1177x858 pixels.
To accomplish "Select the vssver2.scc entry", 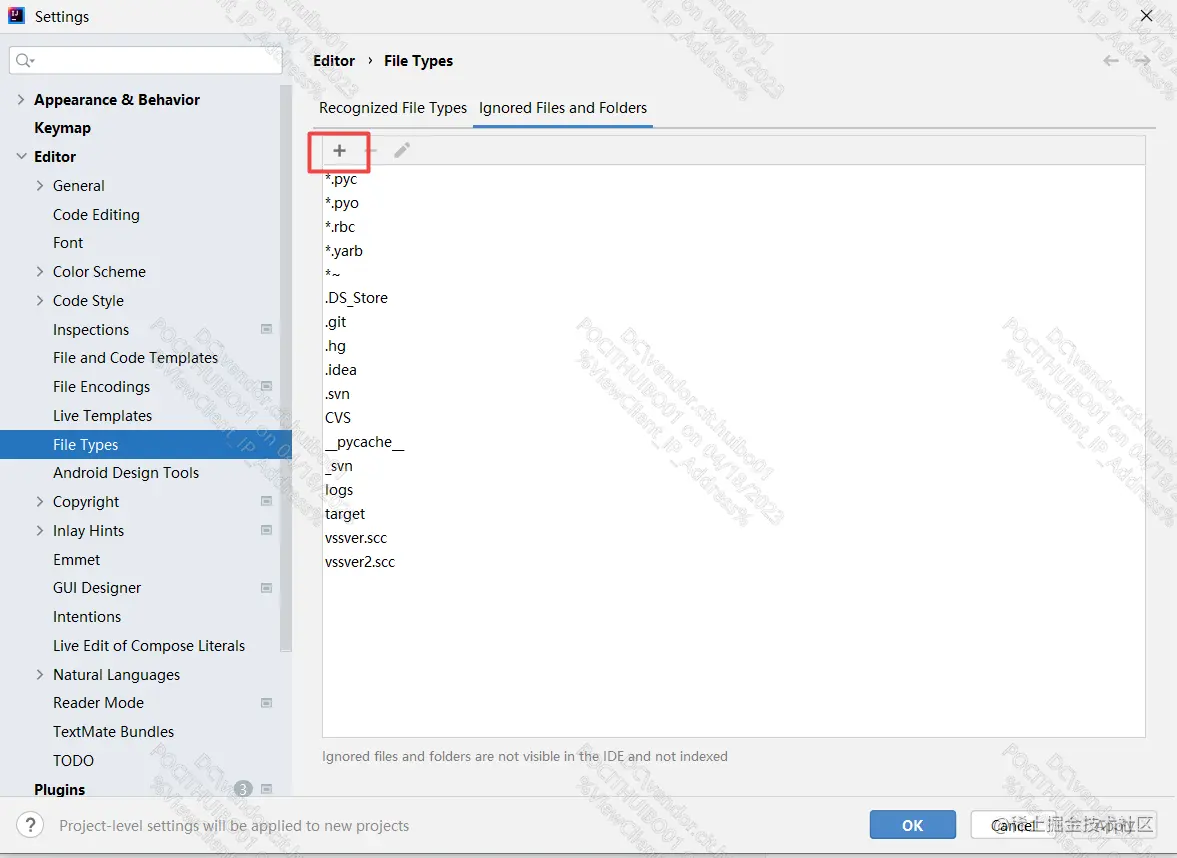I will 360,562.
